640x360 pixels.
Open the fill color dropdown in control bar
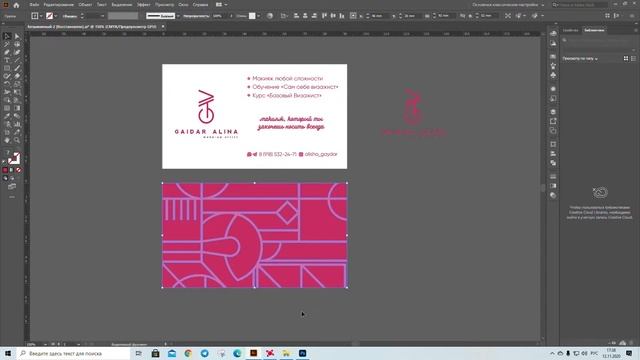click(41, 16)
